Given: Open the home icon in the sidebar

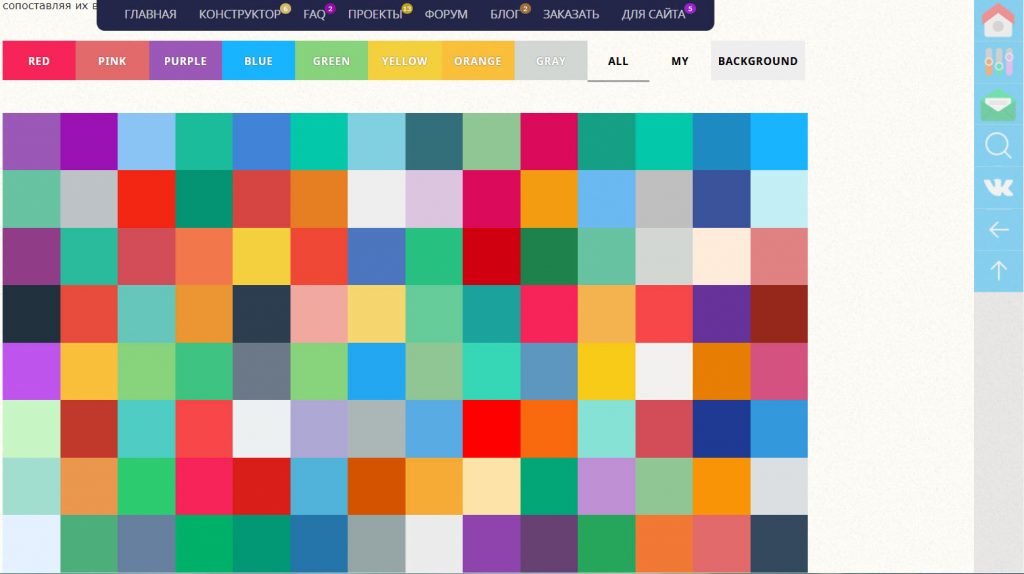Looking at the screenshot, I should 998,20.
